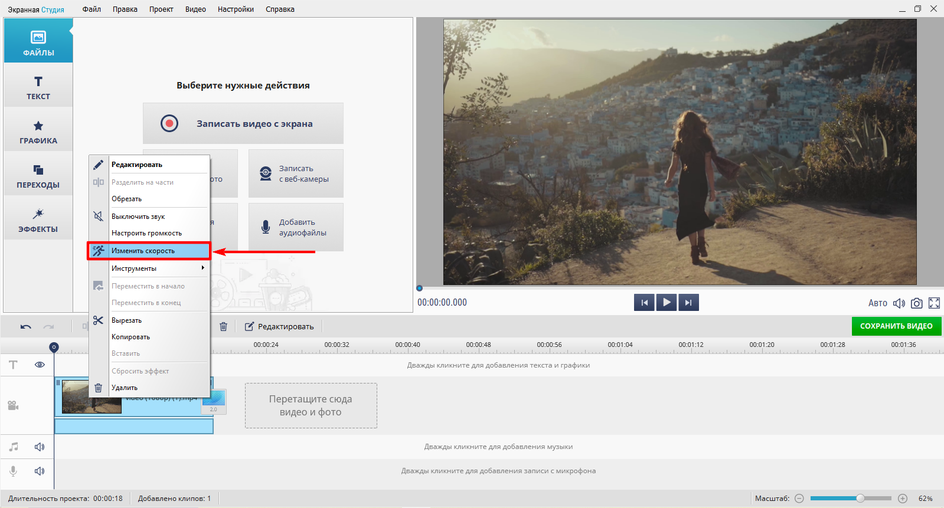The height and width of the screenshot is (508, 944).
Task: Click the trash icon in the timeline toolbar
Action: (223, 326)
